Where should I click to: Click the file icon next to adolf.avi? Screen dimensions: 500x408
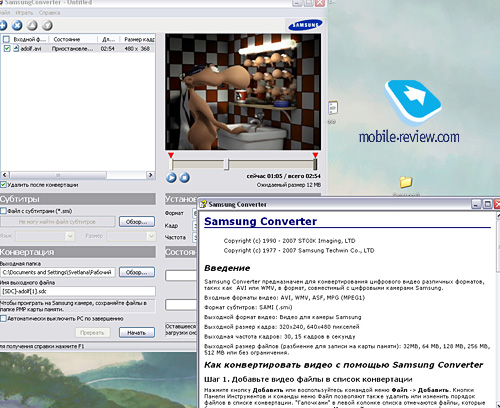(x=16, y=48)
